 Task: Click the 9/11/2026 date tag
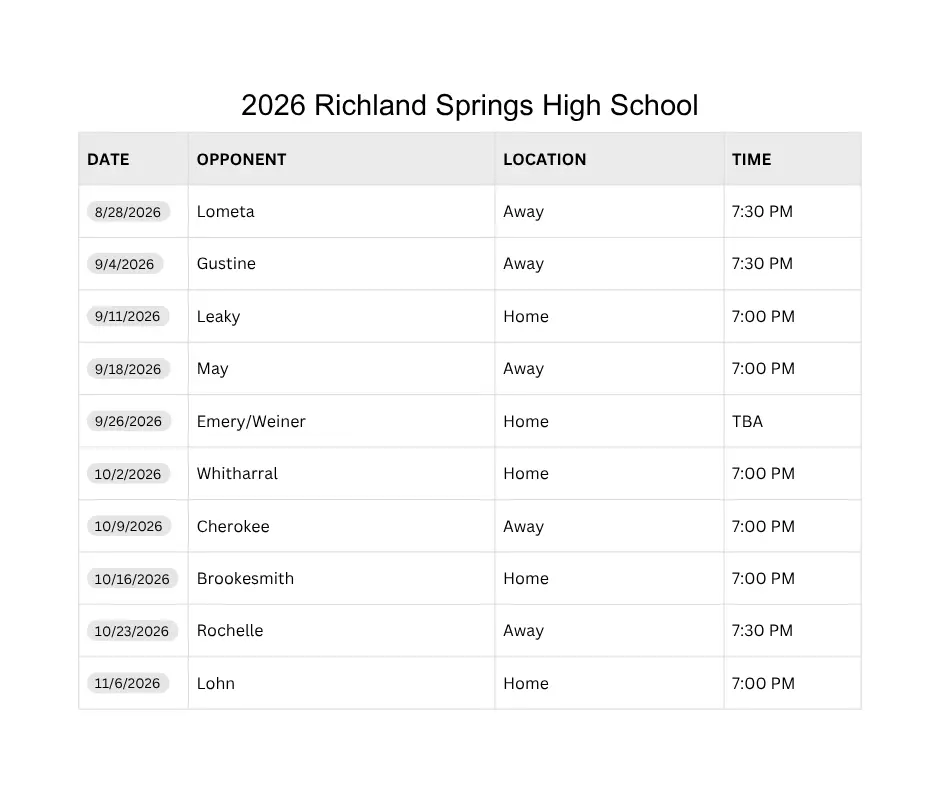click(128, 316)
